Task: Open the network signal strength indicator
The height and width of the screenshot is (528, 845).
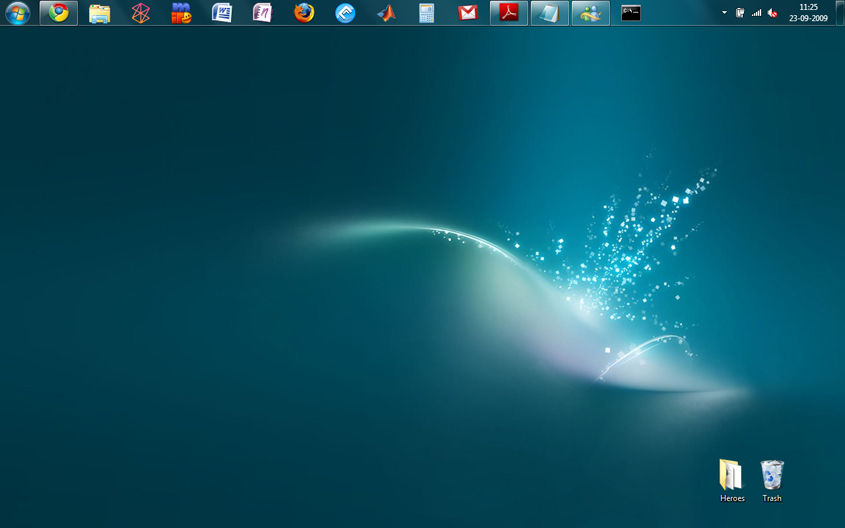Action: coord(756,13)
